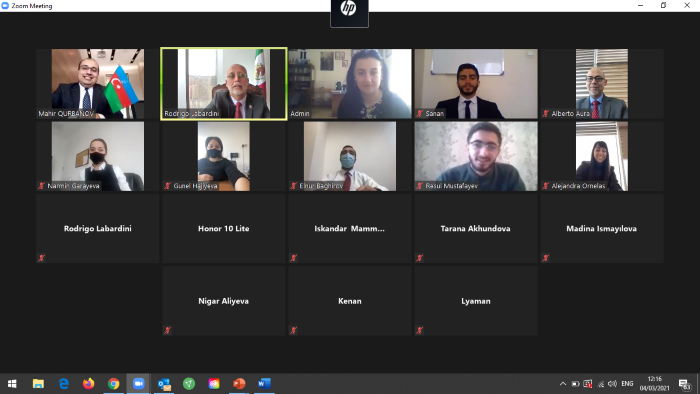Select the muted mic icon on Sanan's video
700x394 pixels.
pos(419,114)
